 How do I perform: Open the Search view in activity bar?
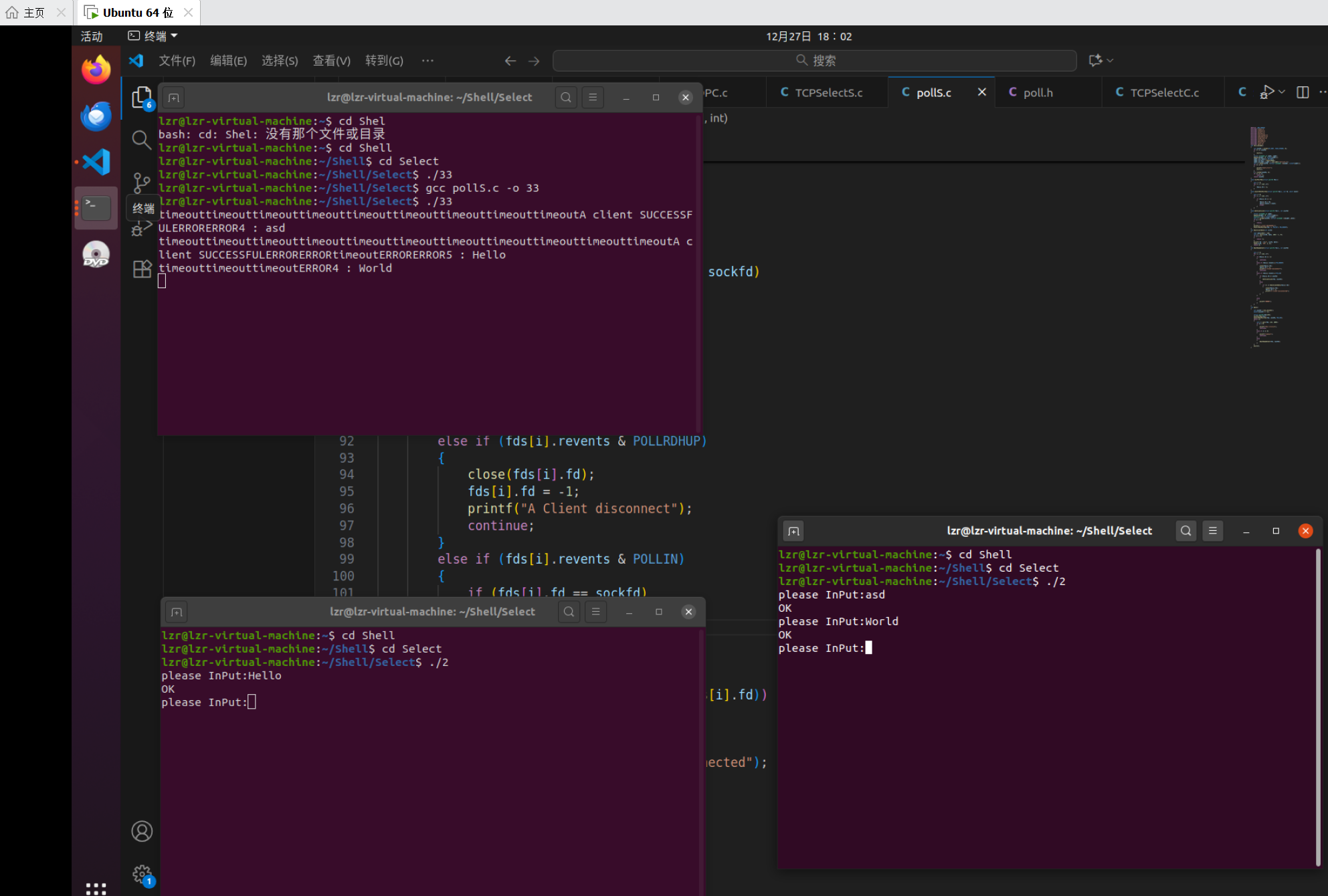(x=141, y=140)
